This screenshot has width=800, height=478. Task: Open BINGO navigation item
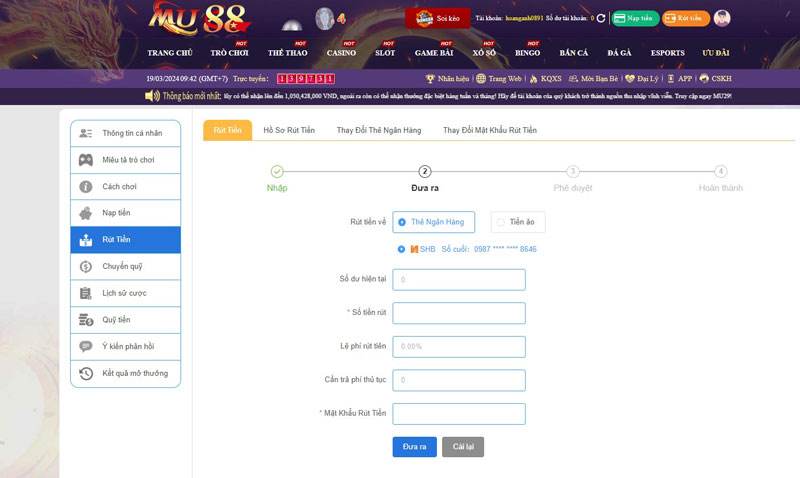(x=527, y=53)
